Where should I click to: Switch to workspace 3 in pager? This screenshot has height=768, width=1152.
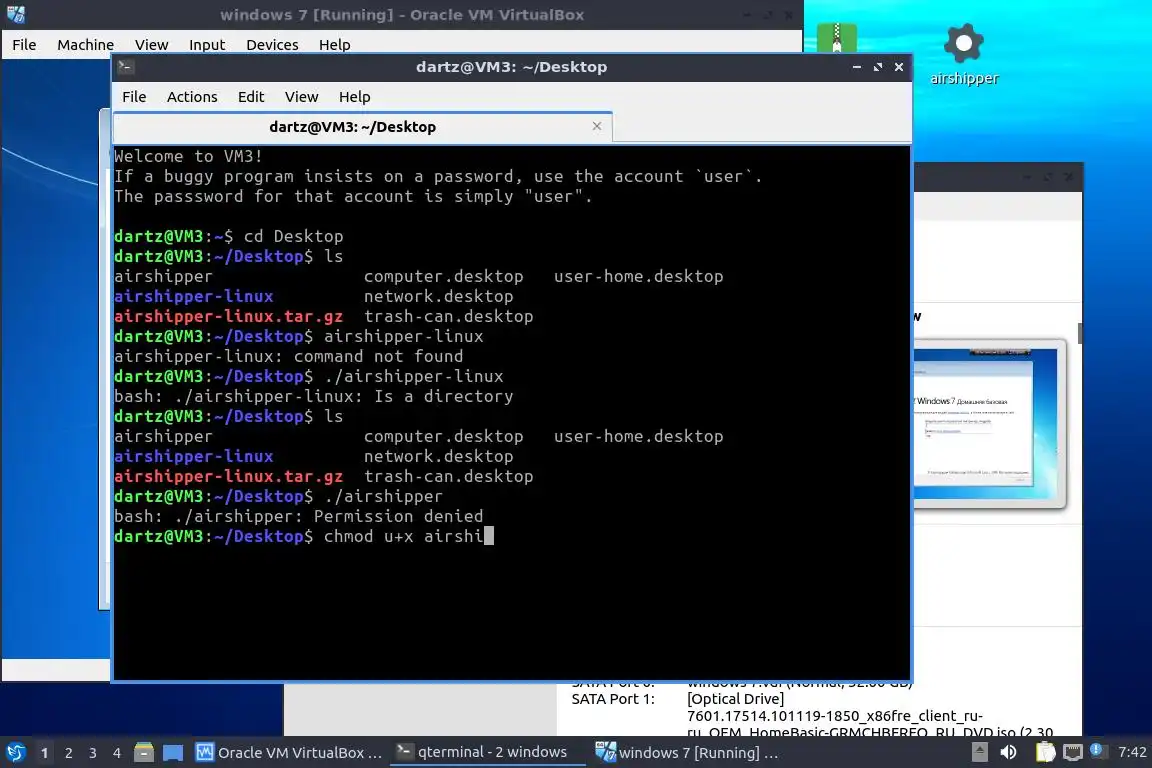(x=93, y=753)
